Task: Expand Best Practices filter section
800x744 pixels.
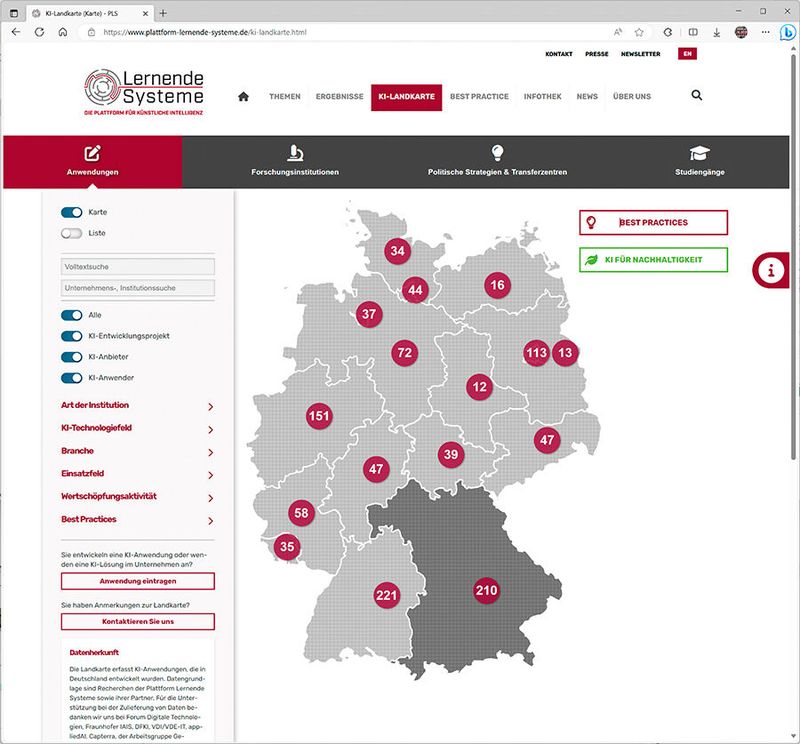Action: (137, 520)
